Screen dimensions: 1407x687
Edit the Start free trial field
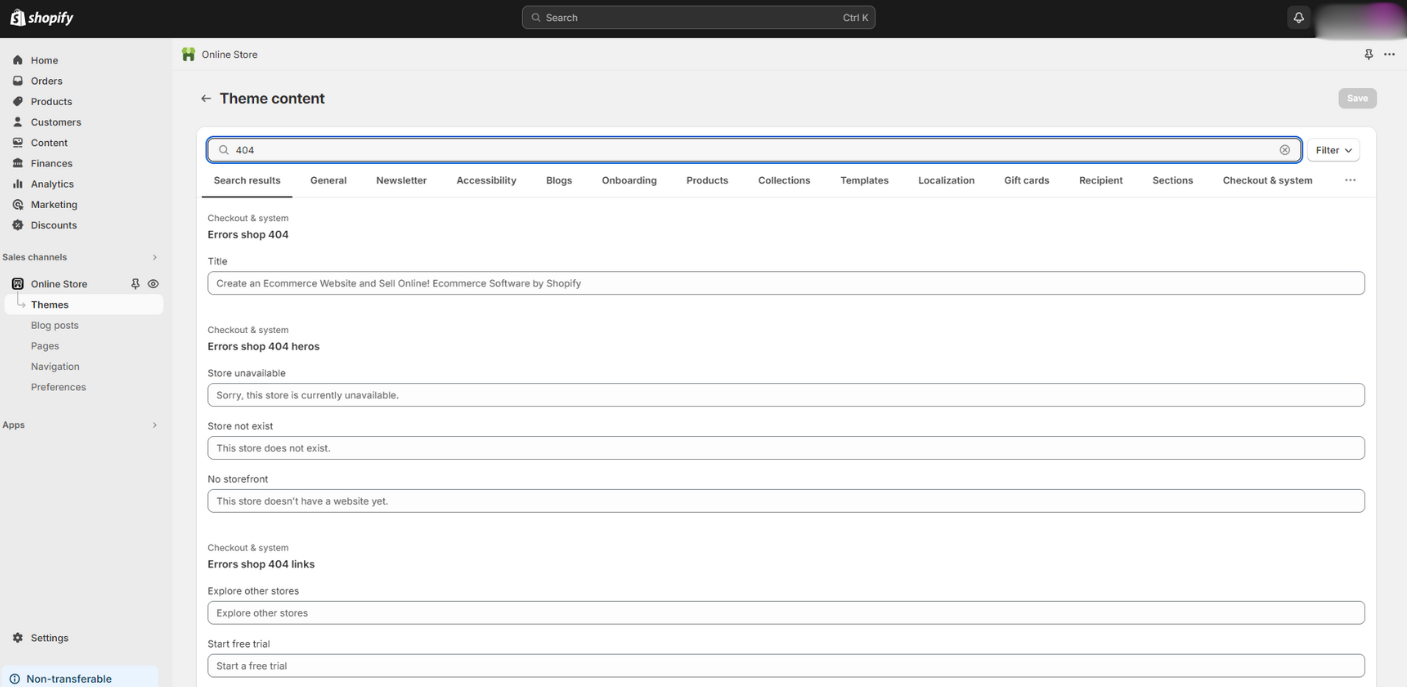tap(786, 666)
